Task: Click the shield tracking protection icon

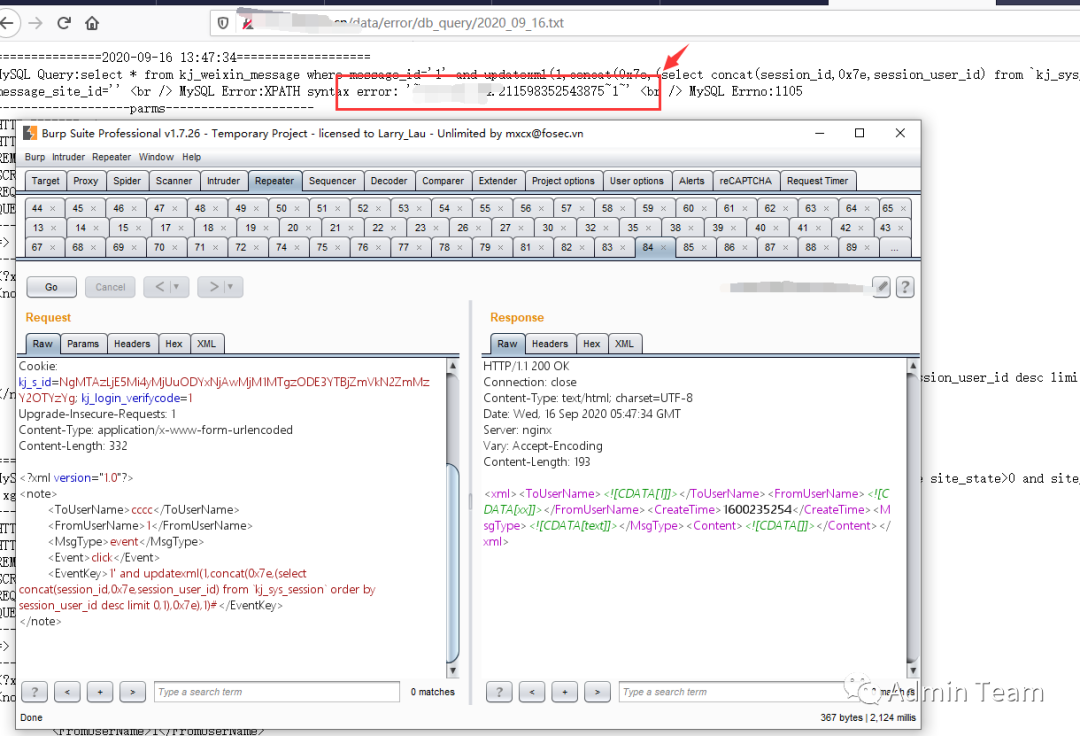Action: coord(223,23)
